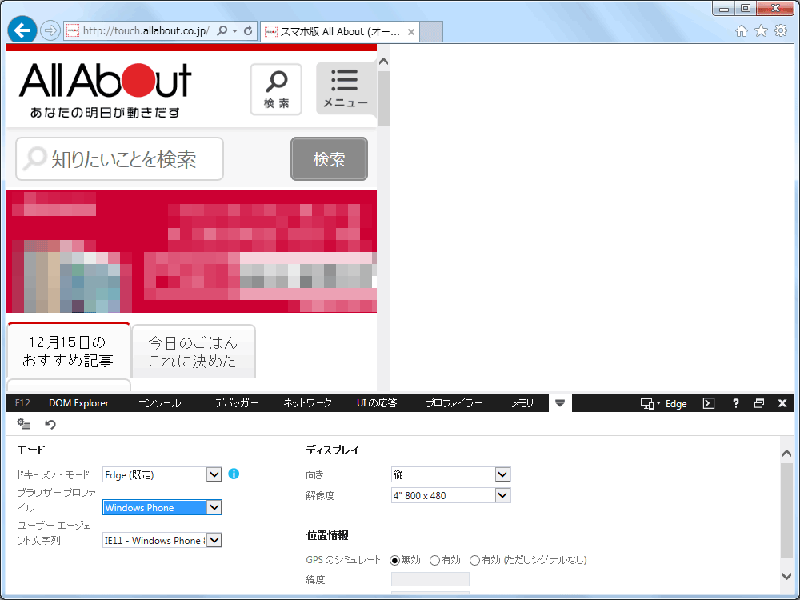Open the IE settings gear icon
800x600 pixels.
(780, 31)
